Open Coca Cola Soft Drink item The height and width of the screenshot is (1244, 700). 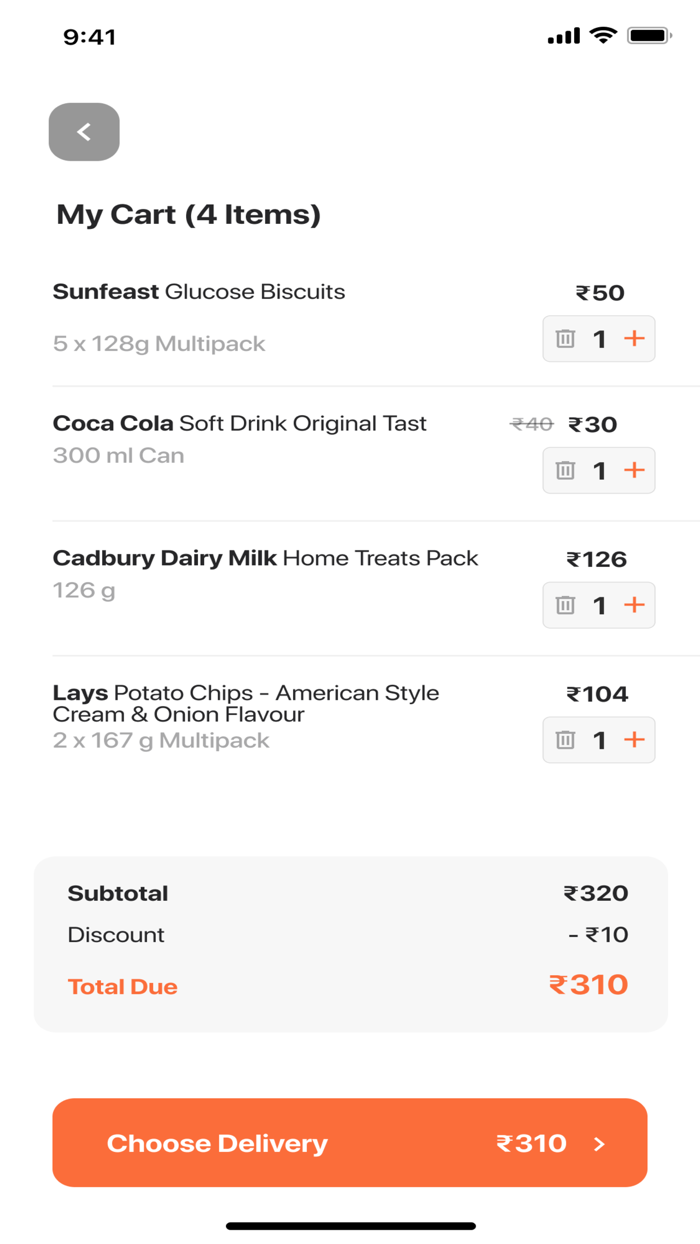(240, 424)
